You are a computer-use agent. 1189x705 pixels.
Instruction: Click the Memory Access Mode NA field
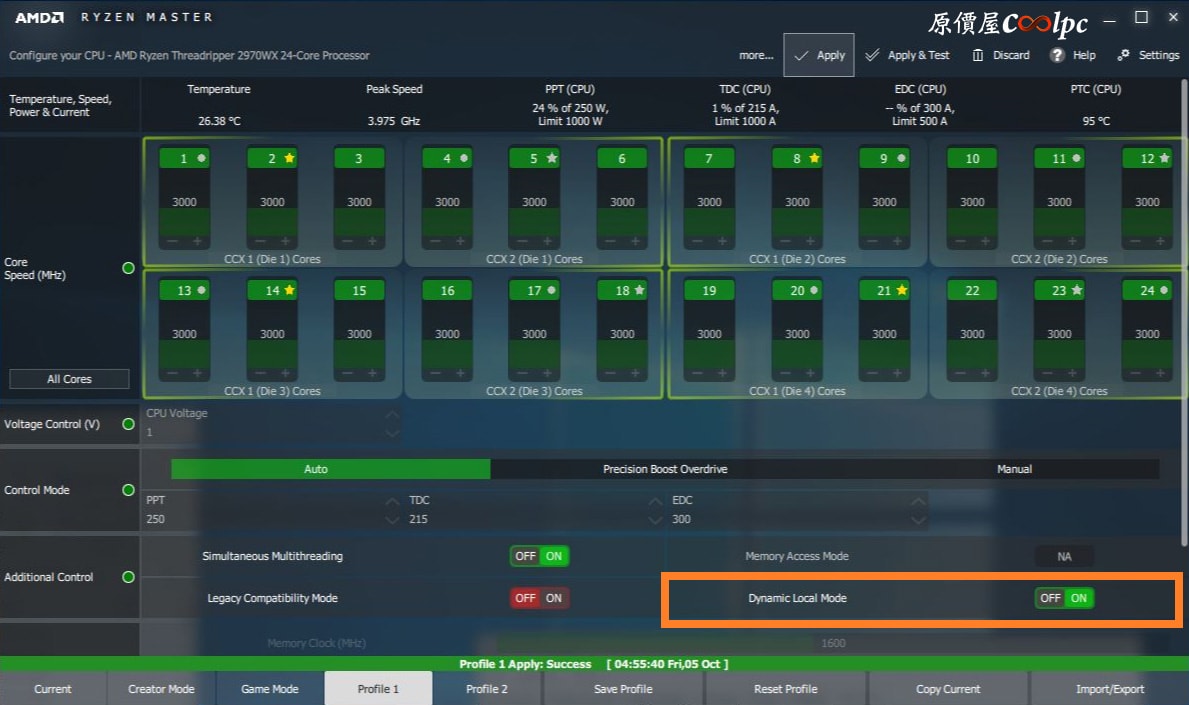tap(1064, 556)
